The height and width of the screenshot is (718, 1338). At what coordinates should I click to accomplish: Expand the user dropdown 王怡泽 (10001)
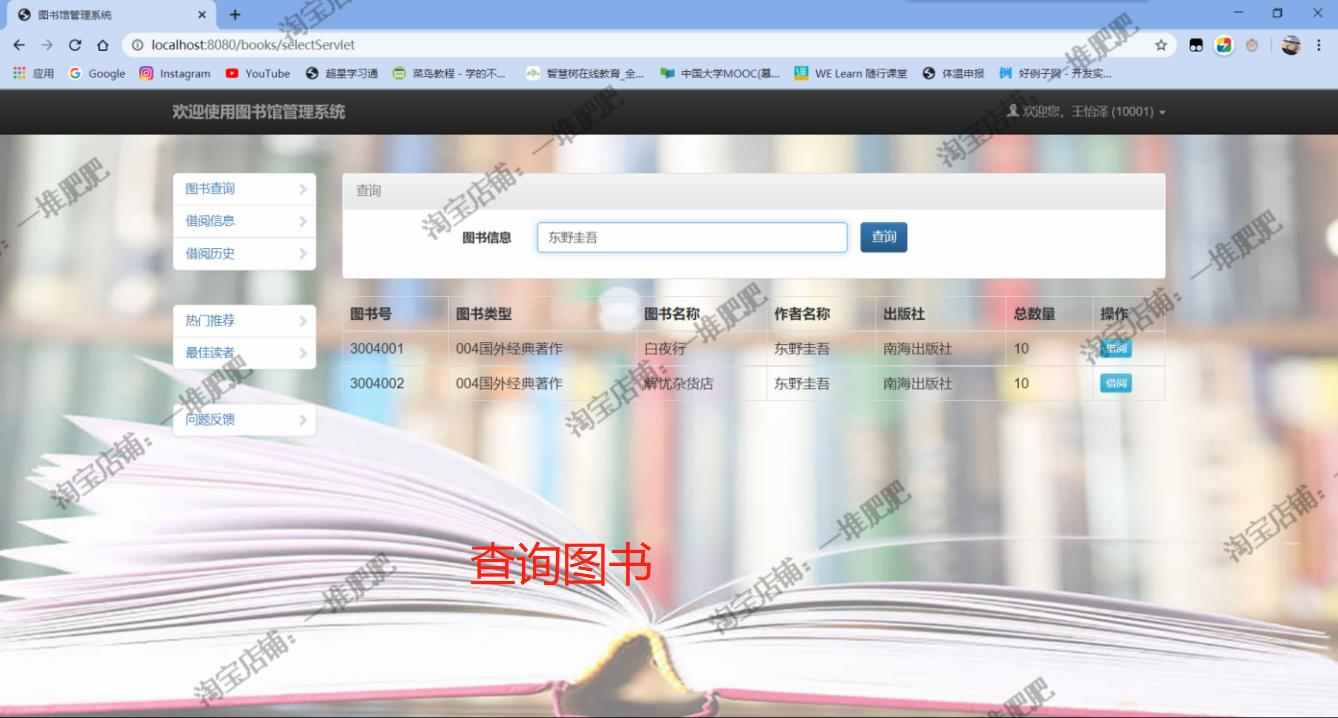tap(1087, 112)
